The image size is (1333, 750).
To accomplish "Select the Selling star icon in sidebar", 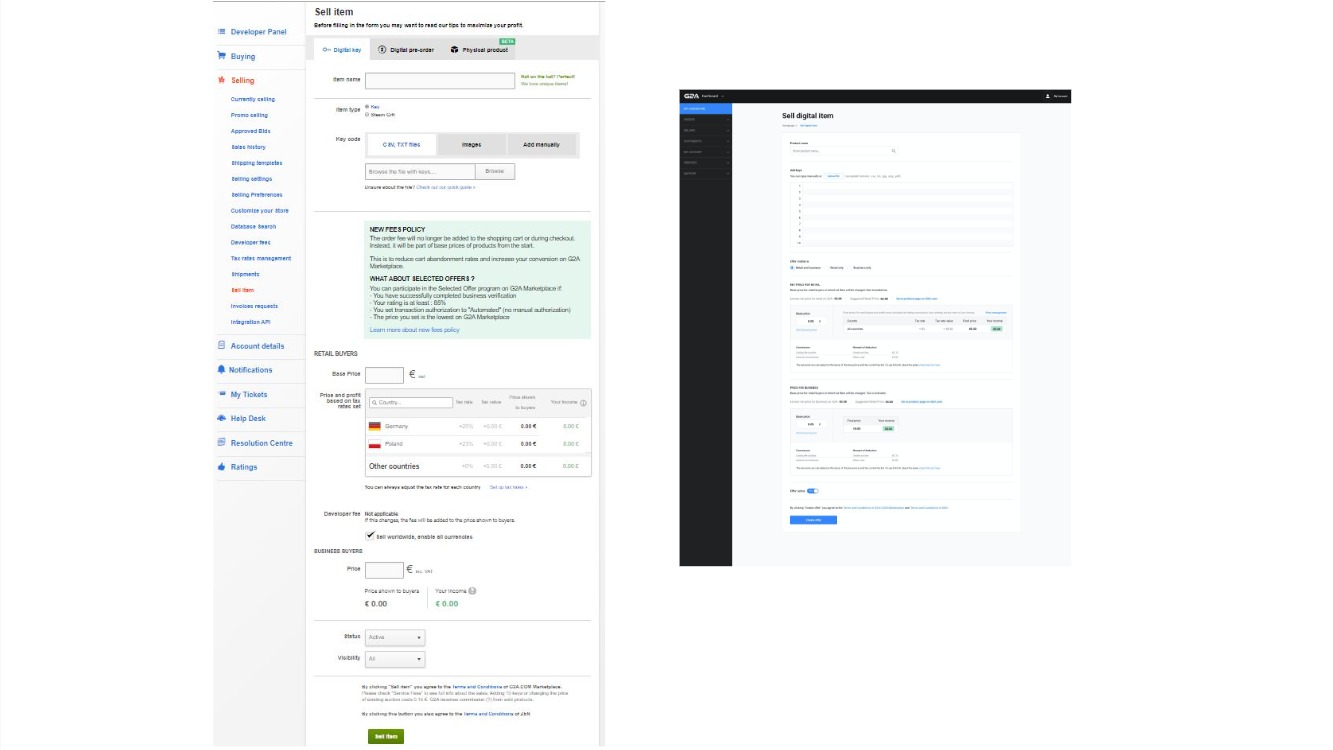I will tap(221, 81).
